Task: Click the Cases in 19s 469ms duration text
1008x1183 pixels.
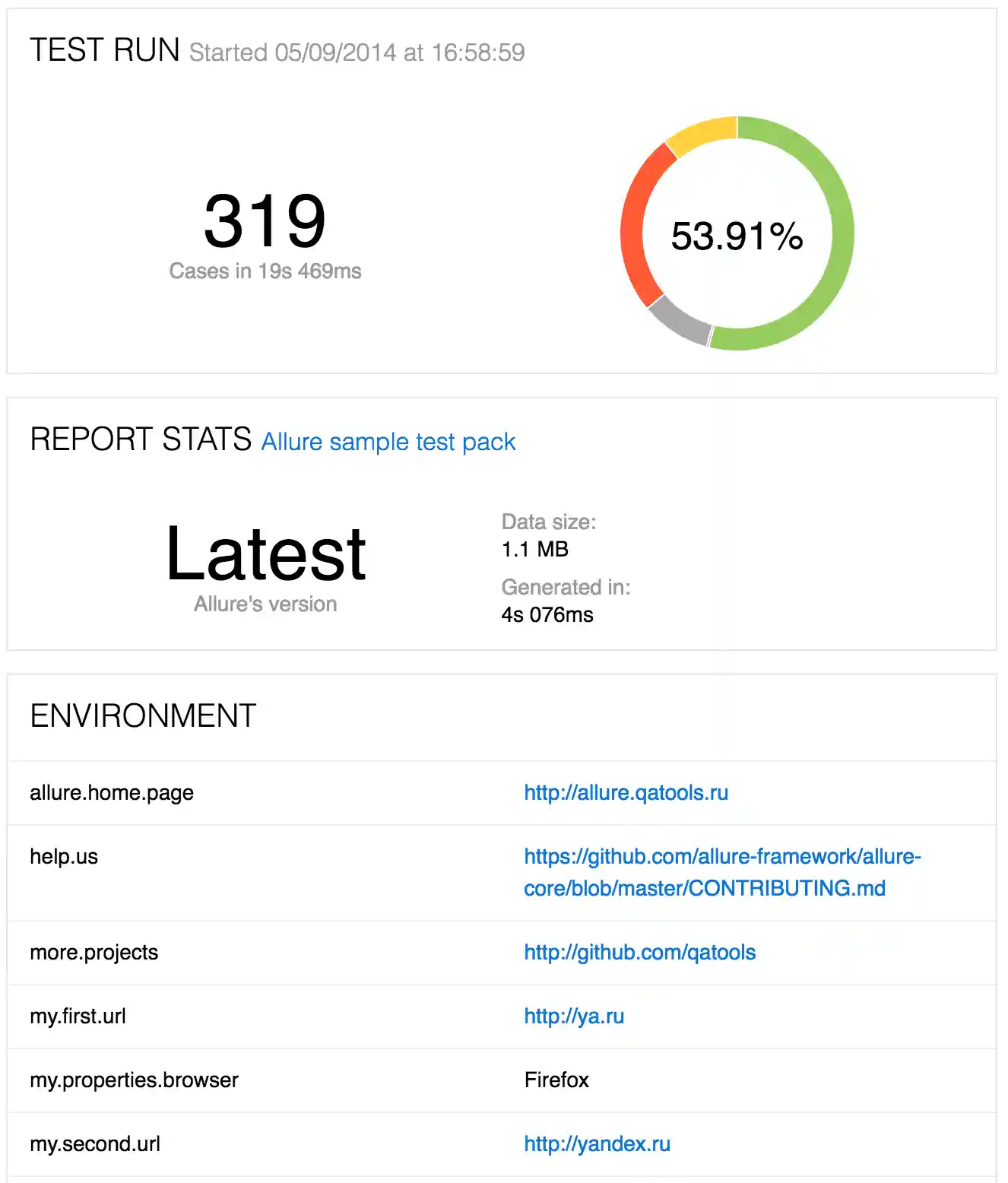Action: 266,271
